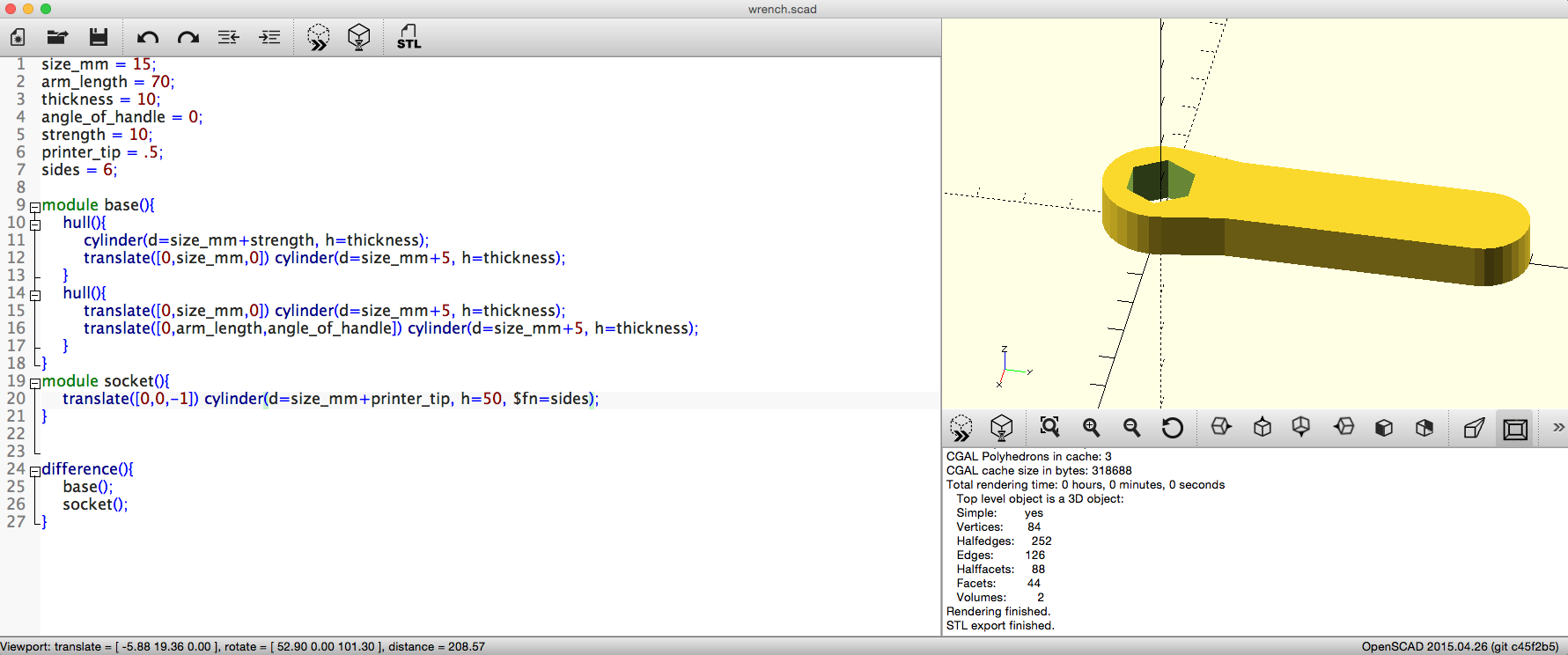
Task: Collapse the module socket() code block
Action: pyautogui.click(x=35, y=383)
